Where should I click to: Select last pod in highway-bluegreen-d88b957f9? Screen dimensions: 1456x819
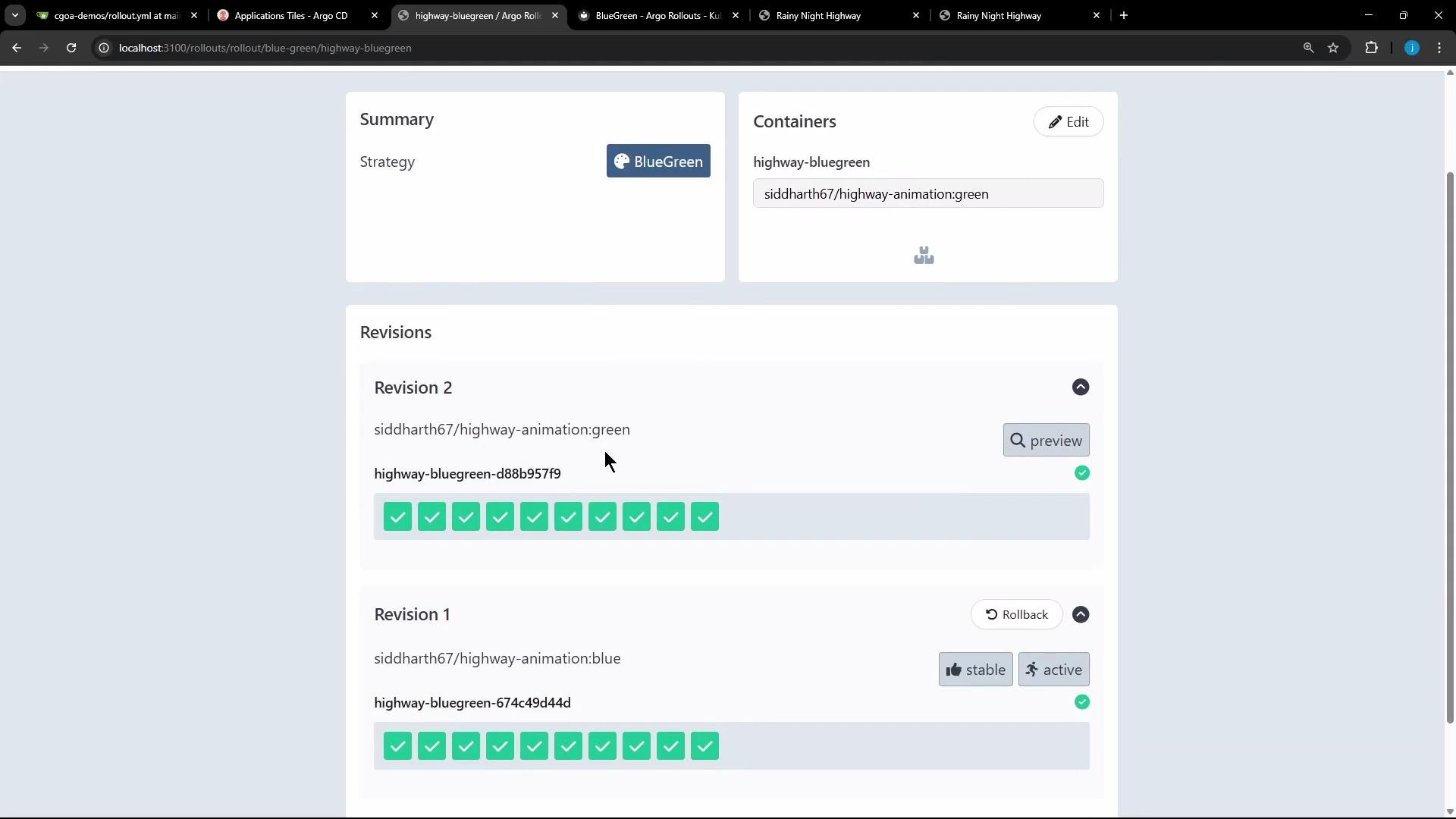point(704,516)
